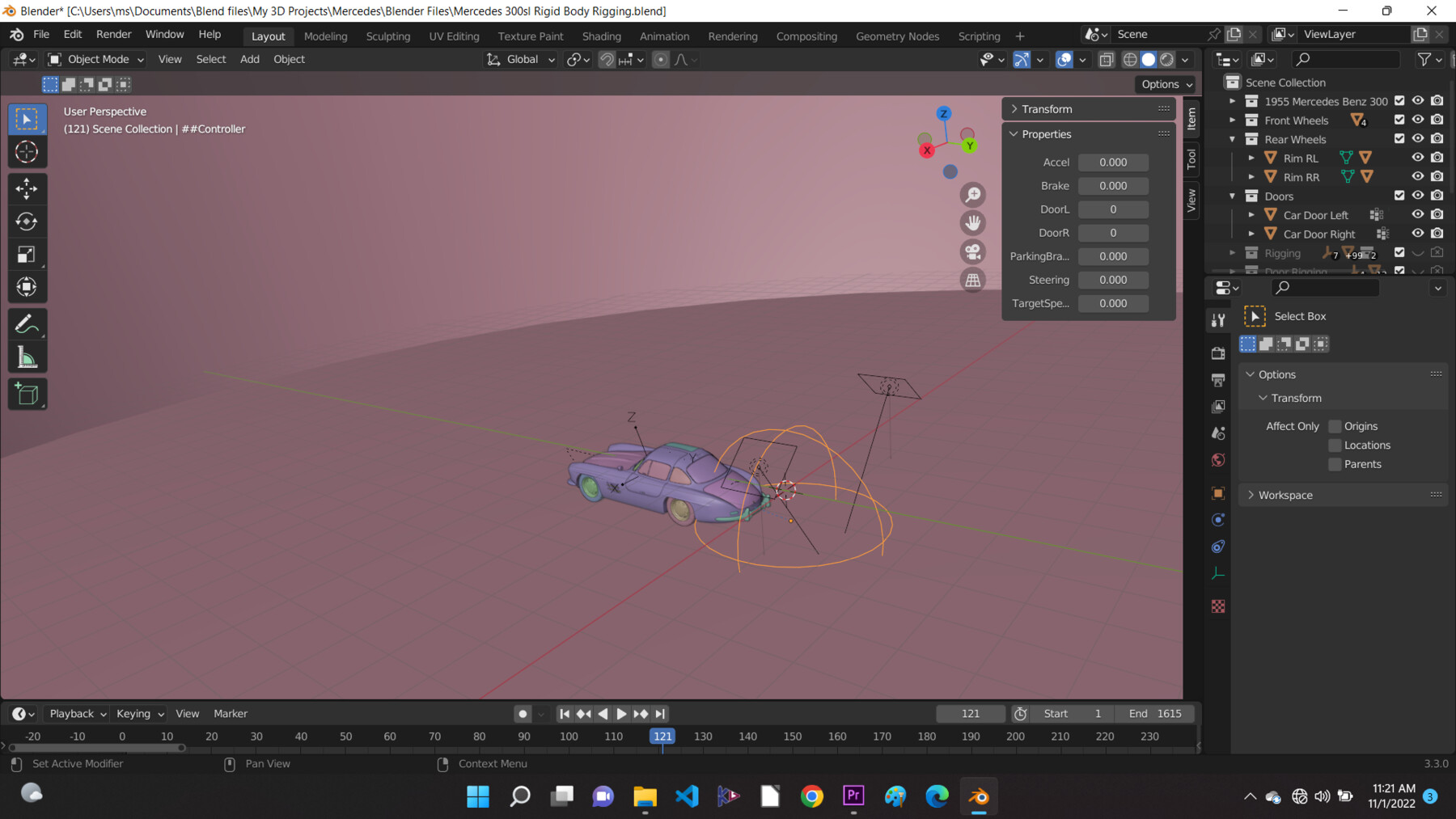The image size is (1456, 819).
Task: Open the Add Cube tool
Action: coord(27,394)
